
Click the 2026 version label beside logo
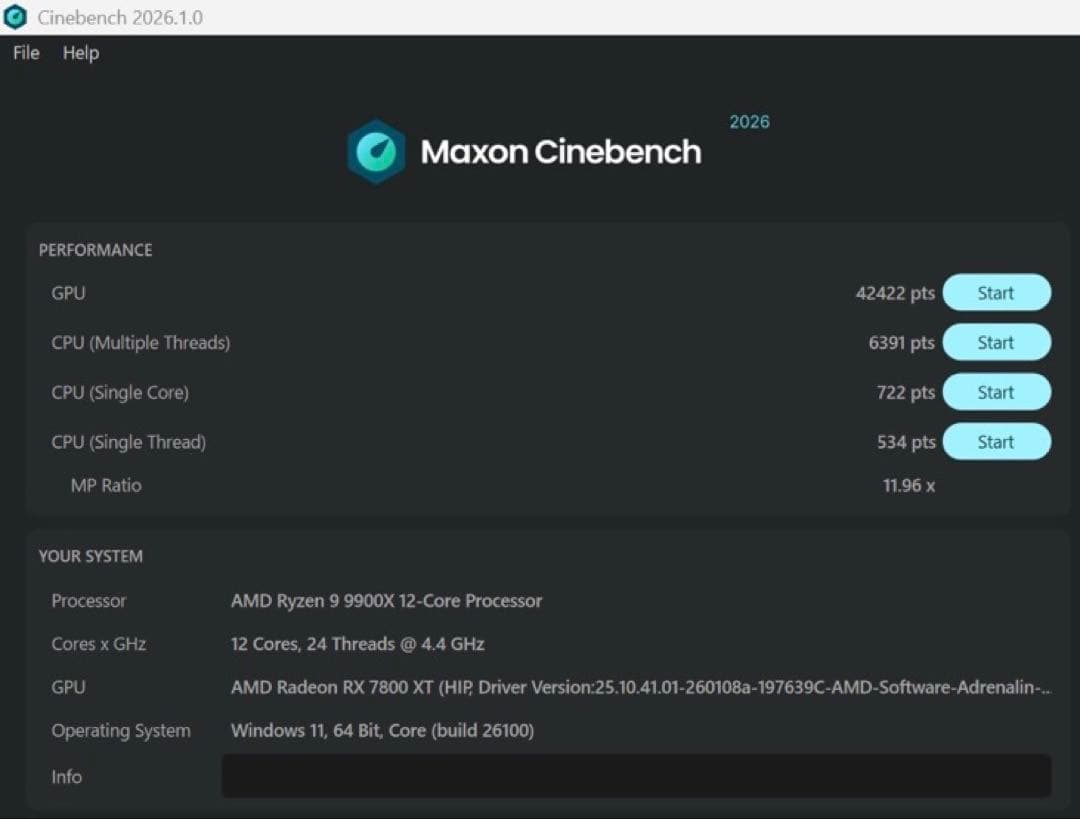[x=749, y=122]
